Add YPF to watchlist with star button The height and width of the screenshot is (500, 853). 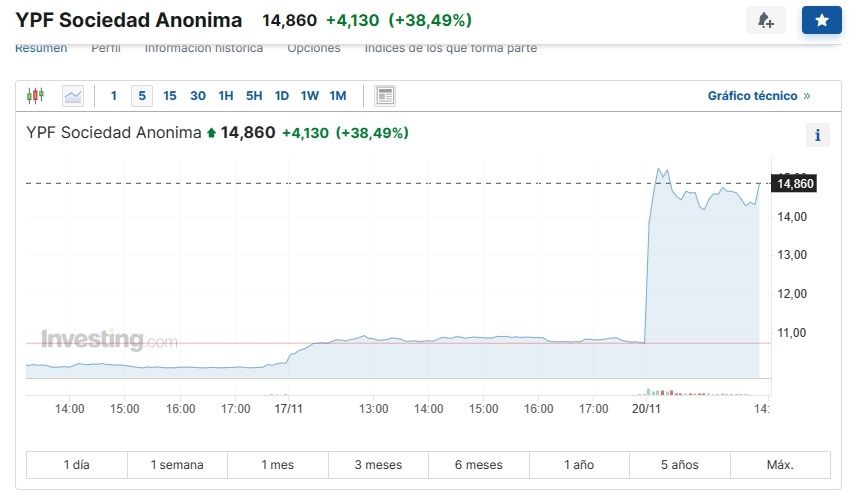click(x=821, y=20)
